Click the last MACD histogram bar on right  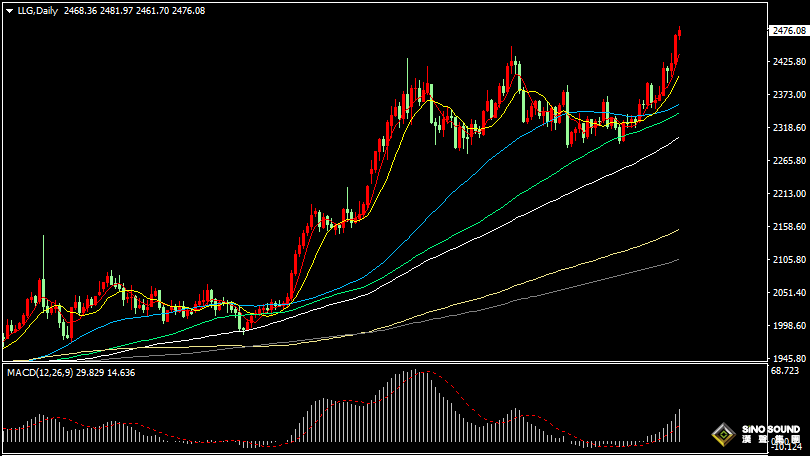click(679, 425)
